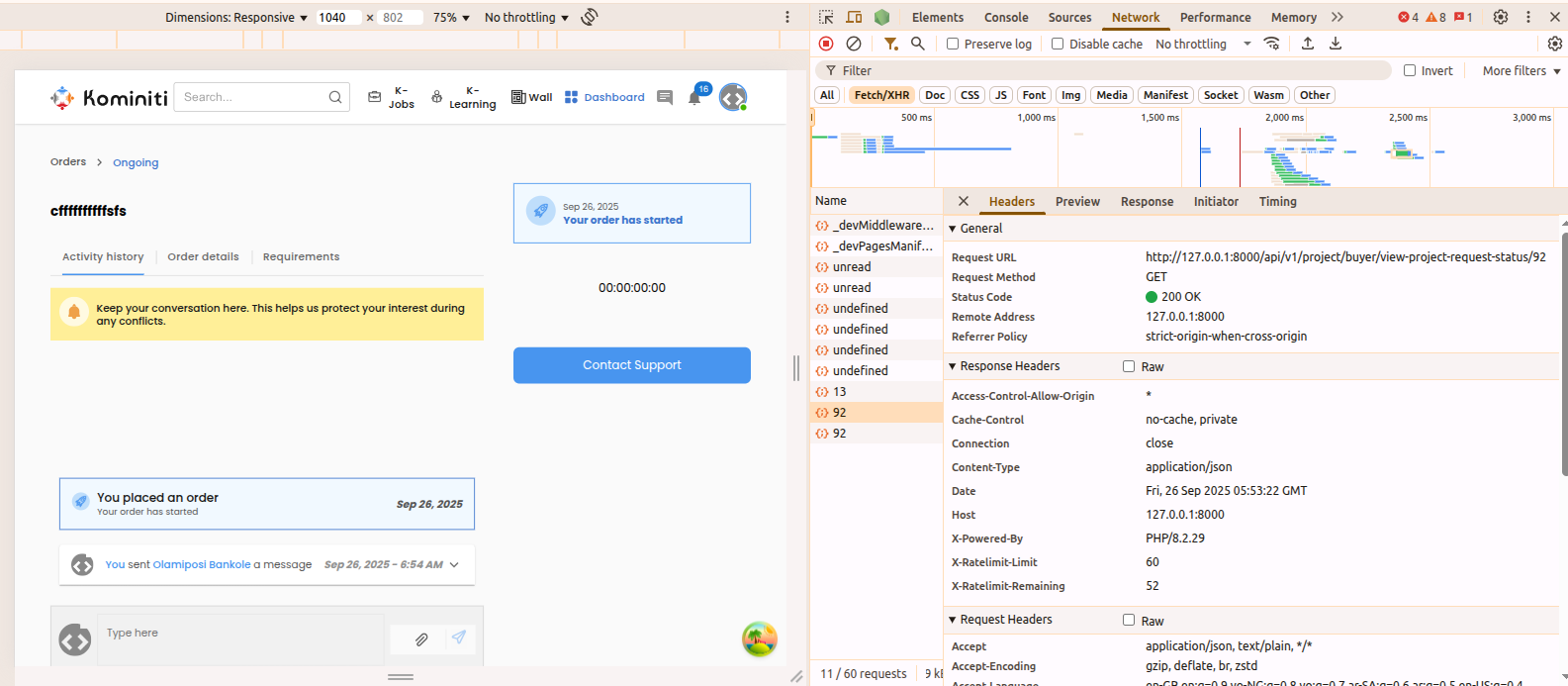Click the Contact Support button

[x=631, y=365]
